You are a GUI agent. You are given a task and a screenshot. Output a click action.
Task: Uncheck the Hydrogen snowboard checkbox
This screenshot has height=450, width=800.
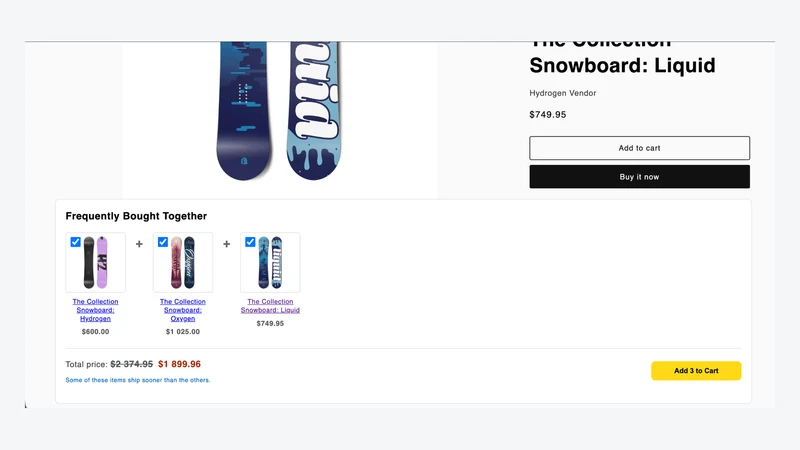pos(76,242)
